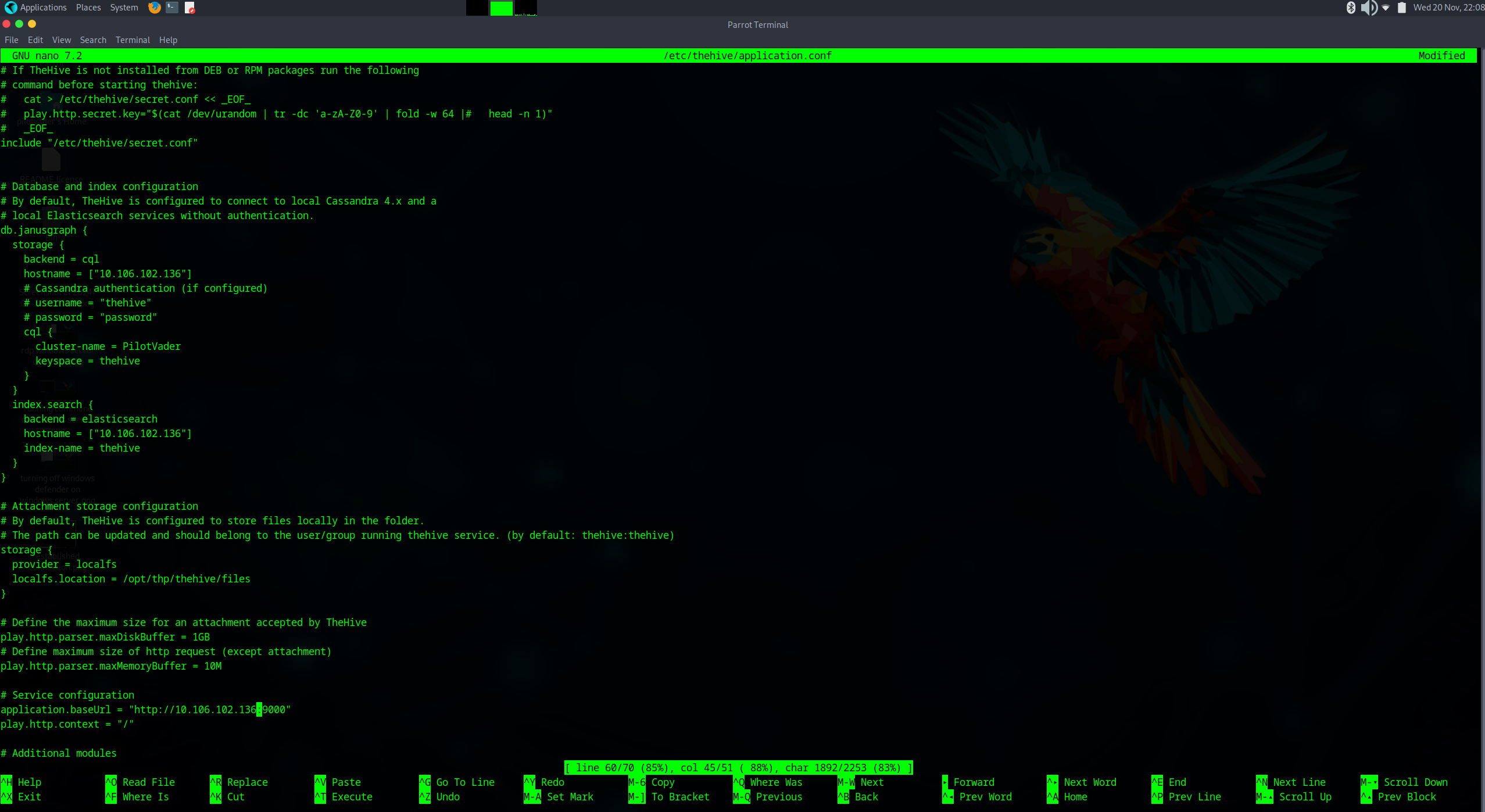
Task: Open the terminal launcher icon in top panel
Action: coord(171,8)
